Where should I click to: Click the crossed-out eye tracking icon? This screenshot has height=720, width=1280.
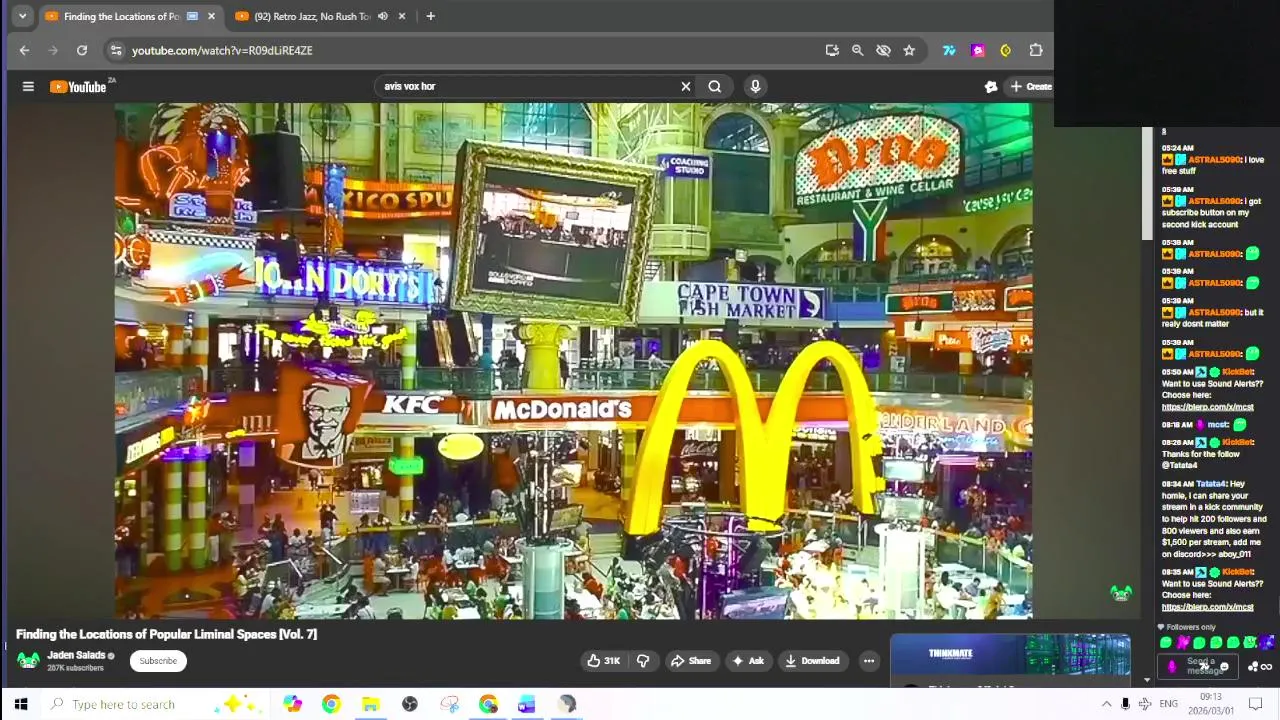point(883,50)
